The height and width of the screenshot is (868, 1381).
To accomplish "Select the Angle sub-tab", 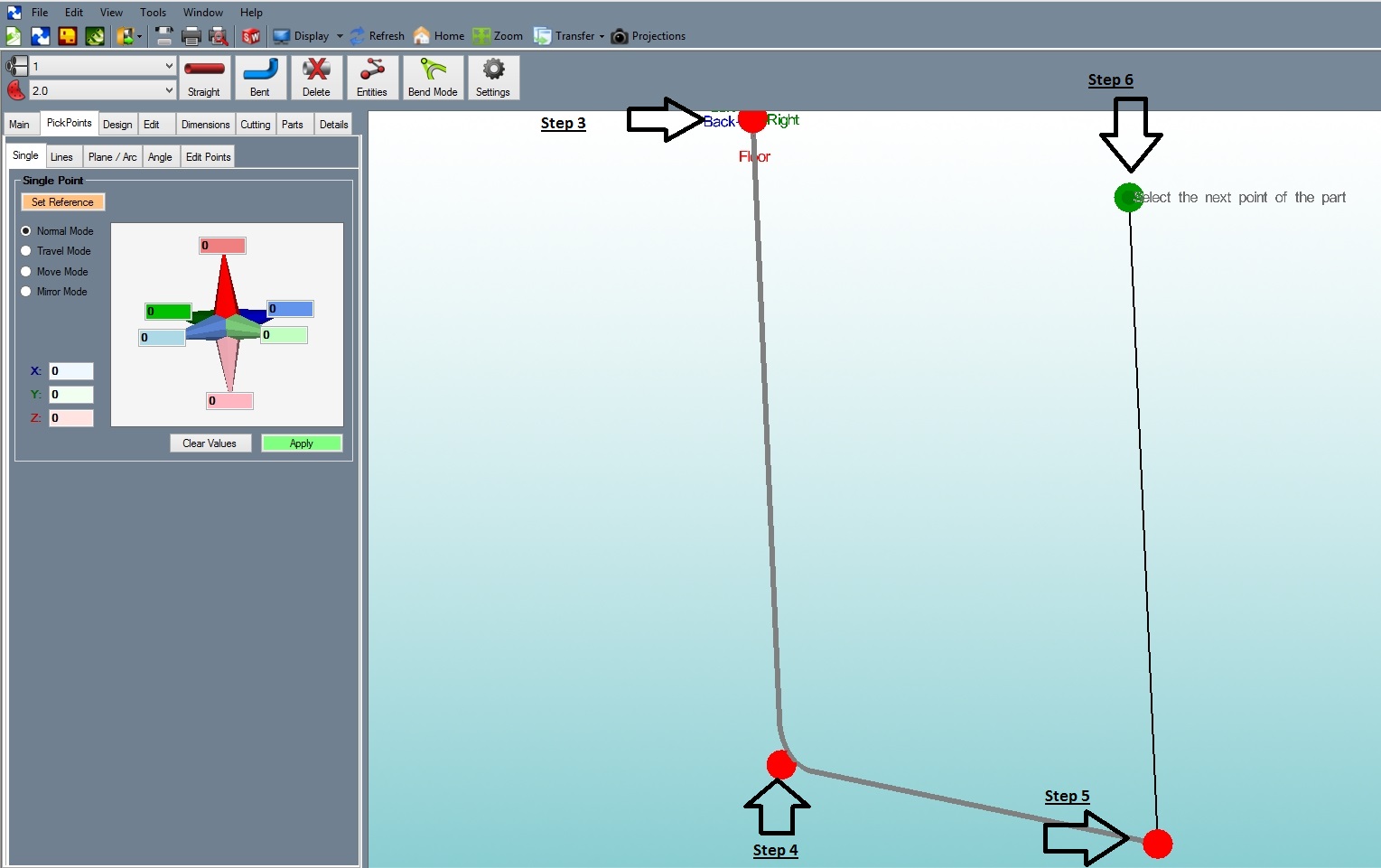I will (x=160, y=157).
